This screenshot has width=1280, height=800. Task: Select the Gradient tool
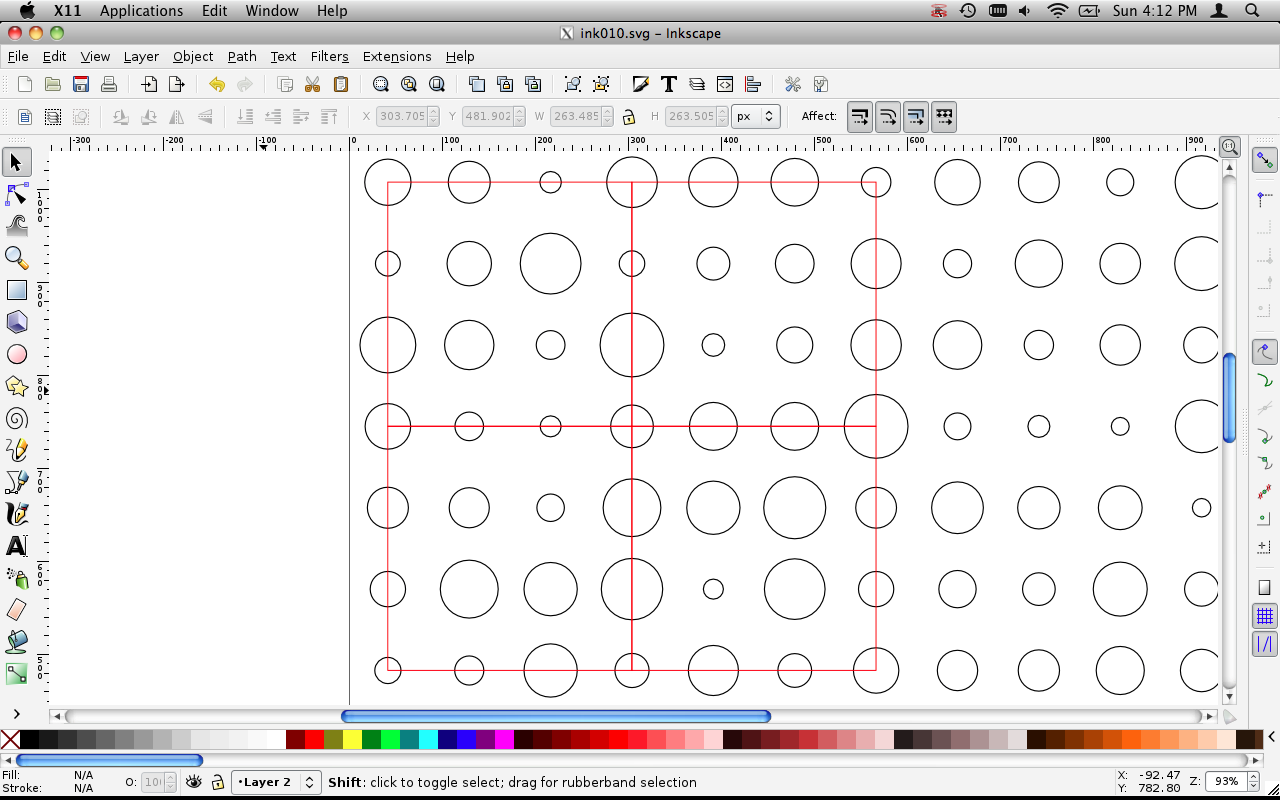17,674
